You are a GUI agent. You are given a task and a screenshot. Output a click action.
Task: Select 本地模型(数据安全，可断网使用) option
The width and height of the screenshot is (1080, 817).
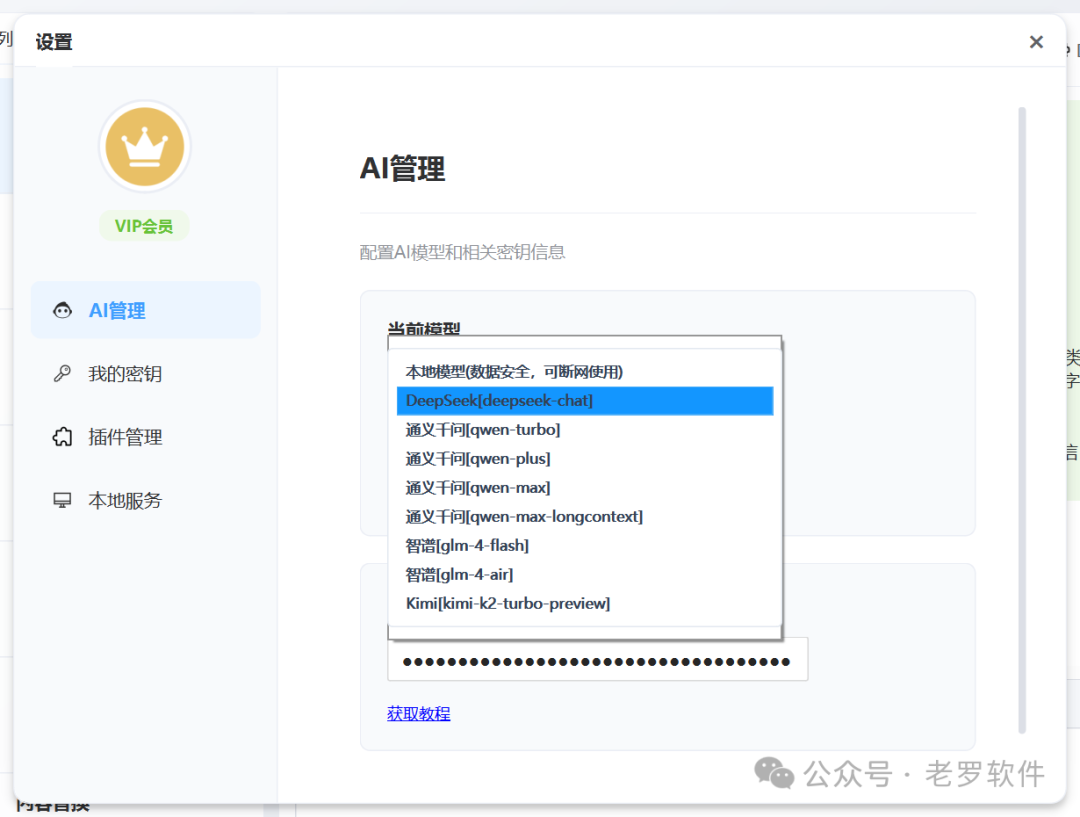[x=585, y=372]
